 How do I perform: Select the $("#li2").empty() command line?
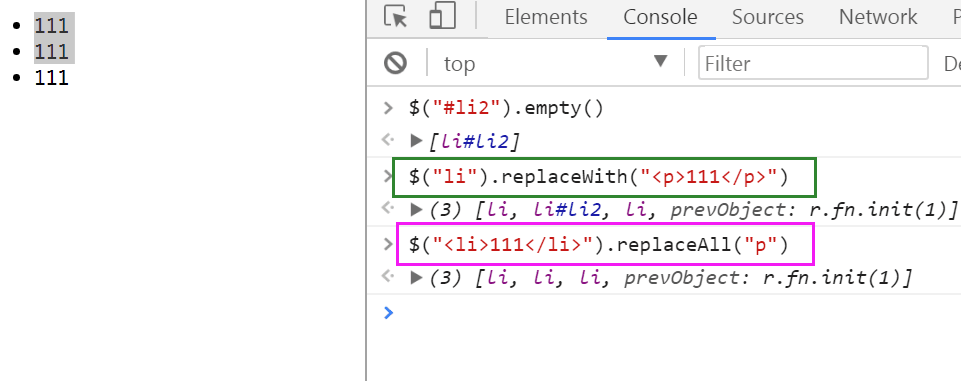click(506, 108)
